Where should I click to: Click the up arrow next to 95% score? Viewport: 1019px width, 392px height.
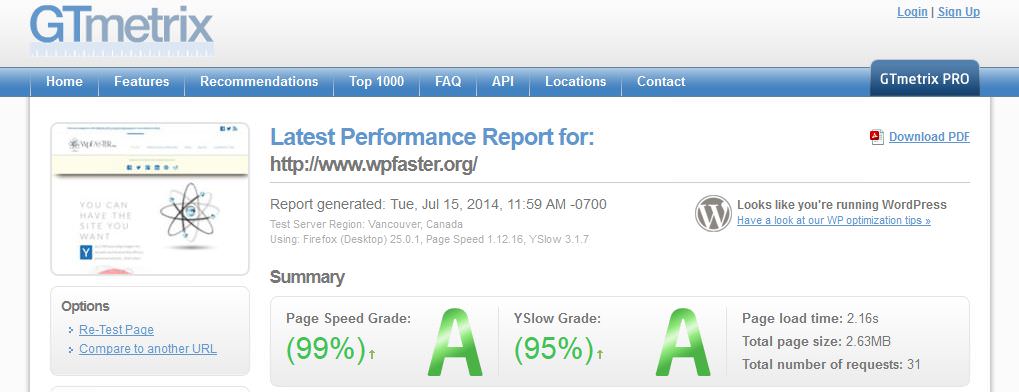600,354
